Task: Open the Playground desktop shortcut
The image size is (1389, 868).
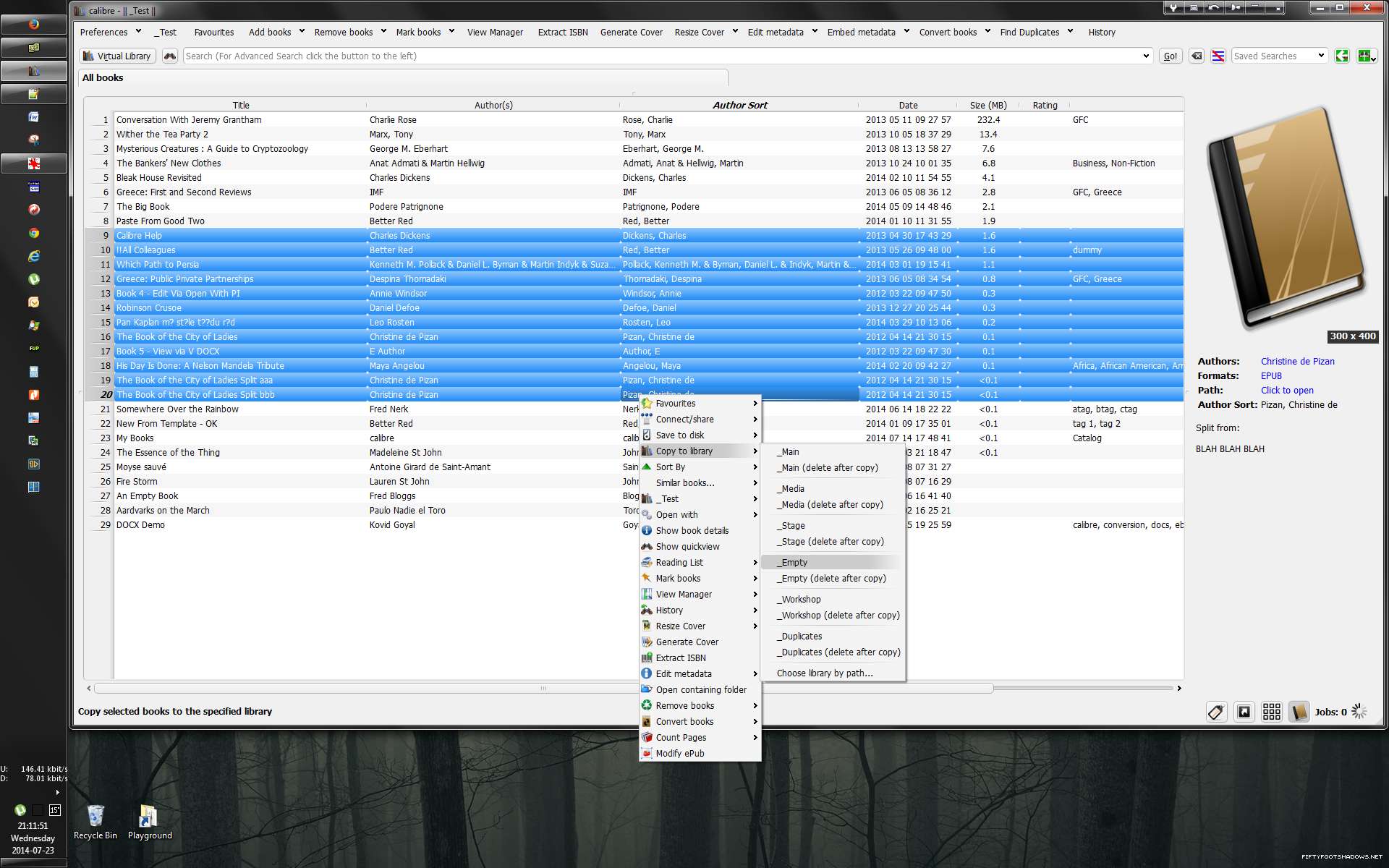Action: (150, 822)
